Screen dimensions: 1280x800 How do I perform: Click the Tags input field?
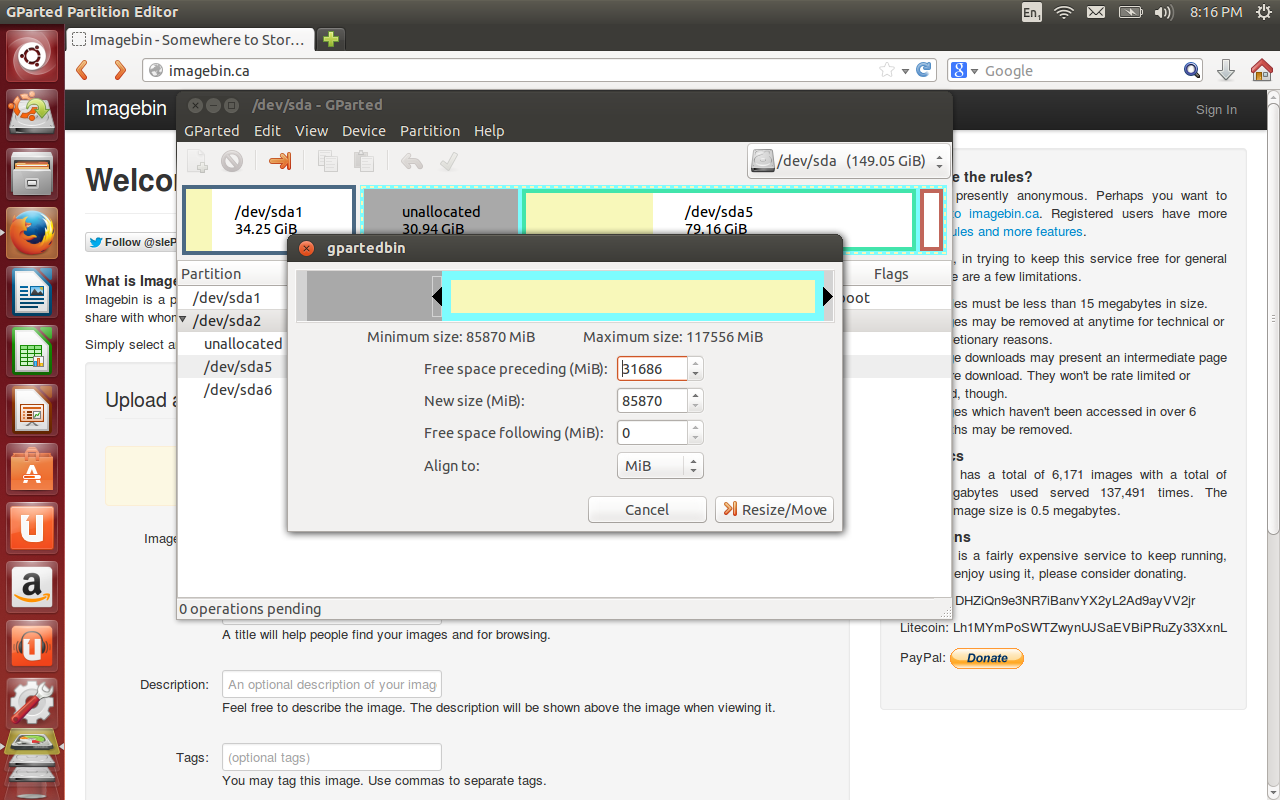coord(331,757)
